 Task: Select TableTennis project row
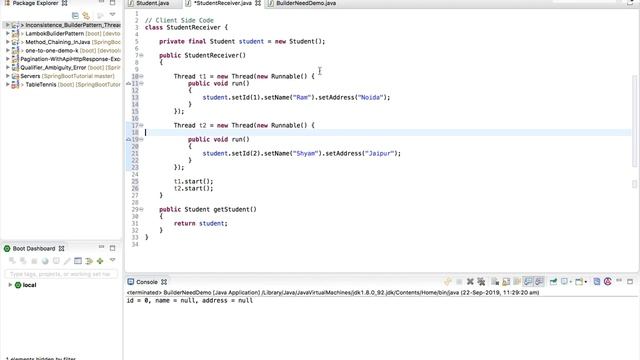tap(62, 84)
